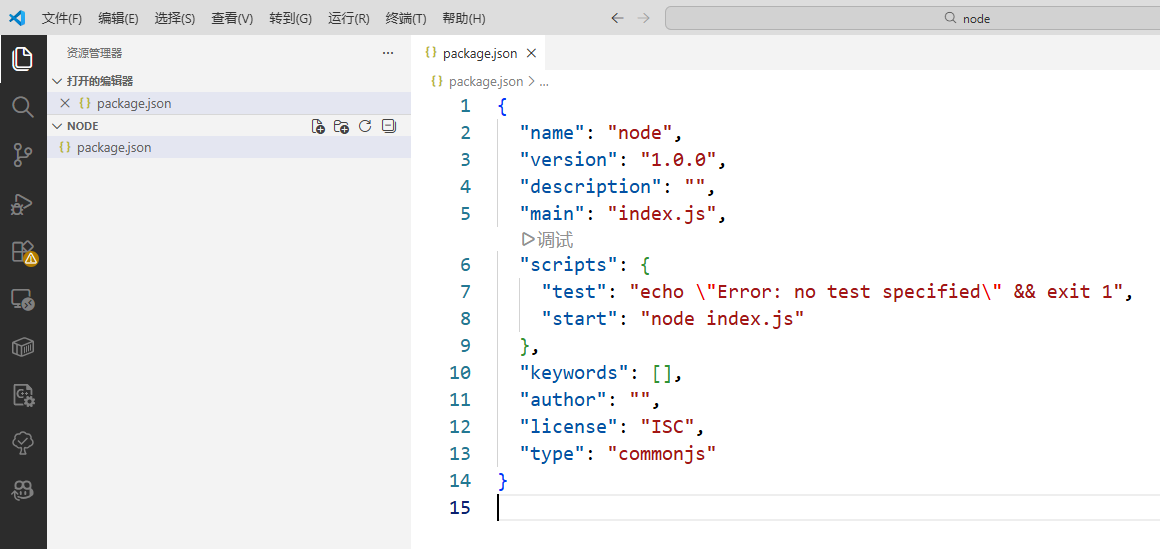Open the Extensions view with warning badge
The width and height of the screenshot is (1160, 549).
[x=22, y=252]
